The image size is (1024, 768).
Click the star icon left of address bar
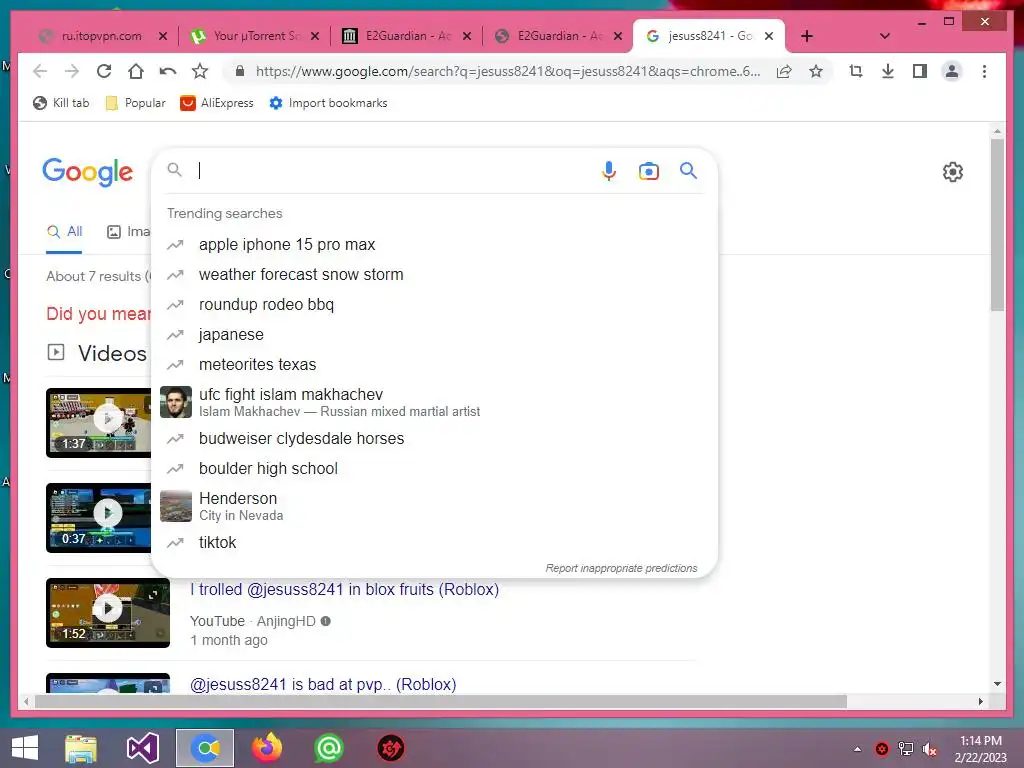pos(200,71)
